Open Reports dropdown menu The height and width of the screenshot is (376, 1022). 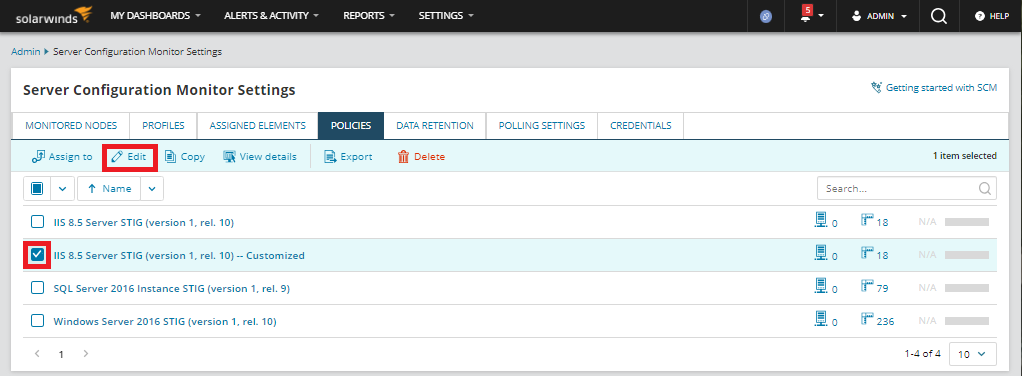(x=369, y=16)
